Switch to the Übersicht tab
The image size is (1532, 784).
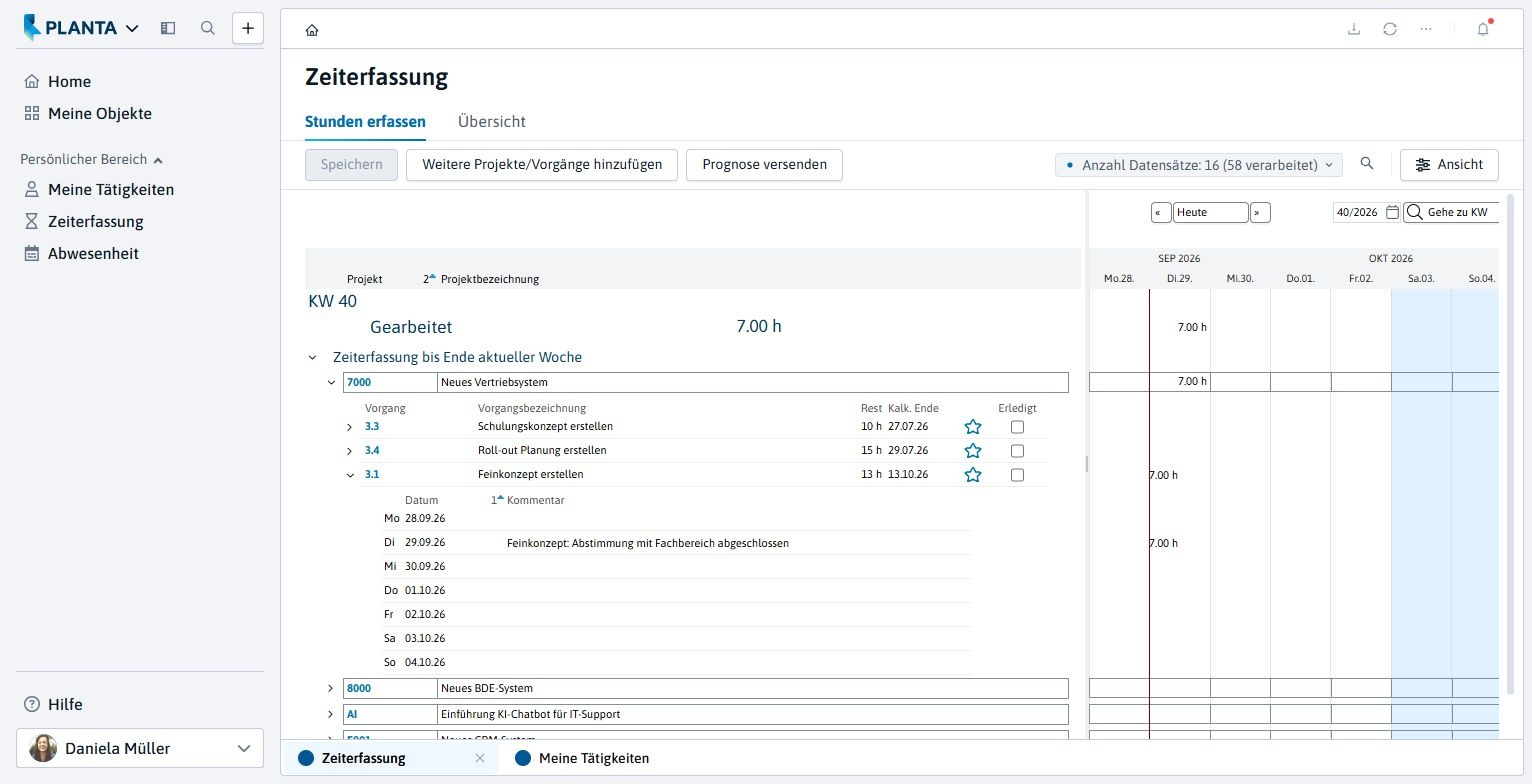pos(491,122)
